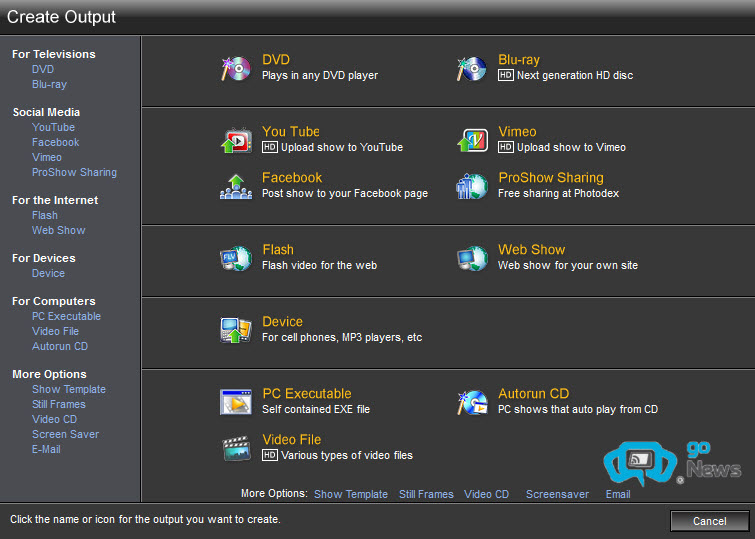The image size is (755, 539).
Task: Click Blu-ray in the left sidebar
Action: [49, 84]
